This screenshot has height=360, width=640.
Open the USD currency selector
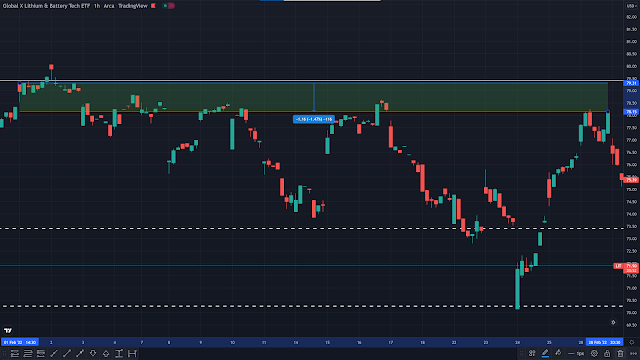(631, 6)
